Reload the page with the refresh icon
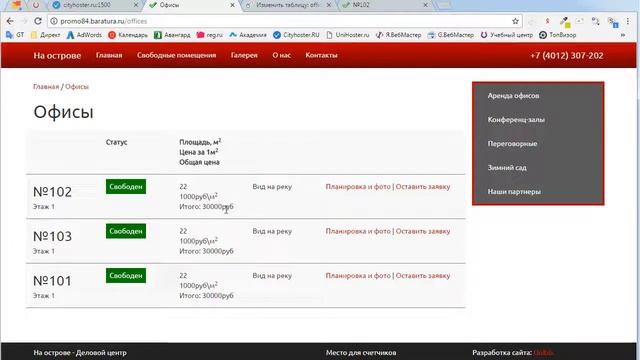 click(x=38, y=21)
